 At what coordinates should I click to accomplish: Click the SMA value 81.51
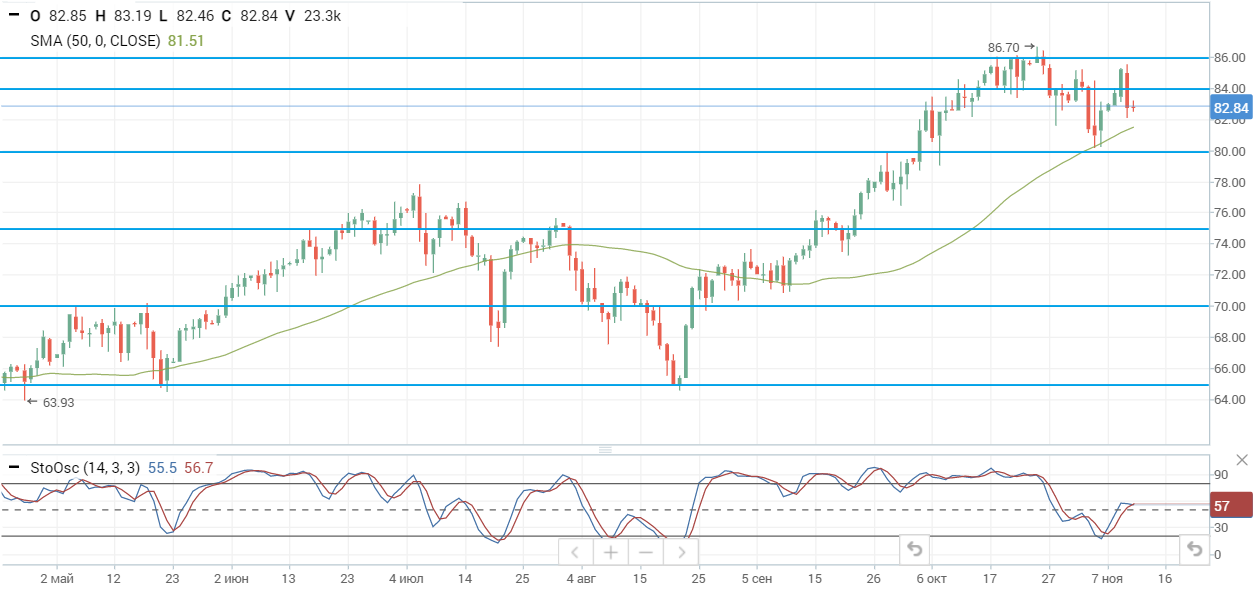point(186,41)
